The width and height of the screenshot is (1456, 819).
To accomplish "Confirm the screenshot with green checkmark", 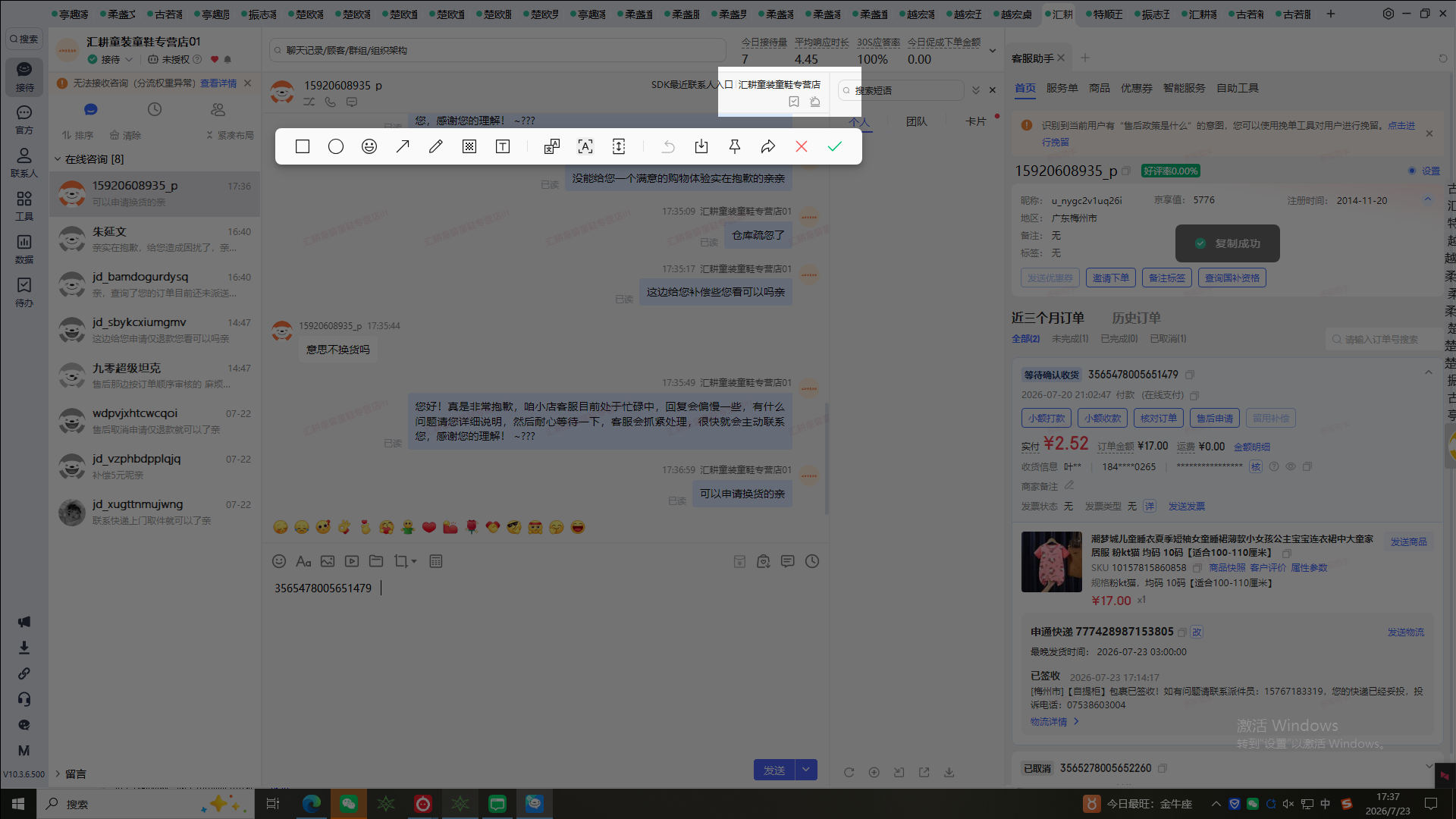I will (835, 146).
